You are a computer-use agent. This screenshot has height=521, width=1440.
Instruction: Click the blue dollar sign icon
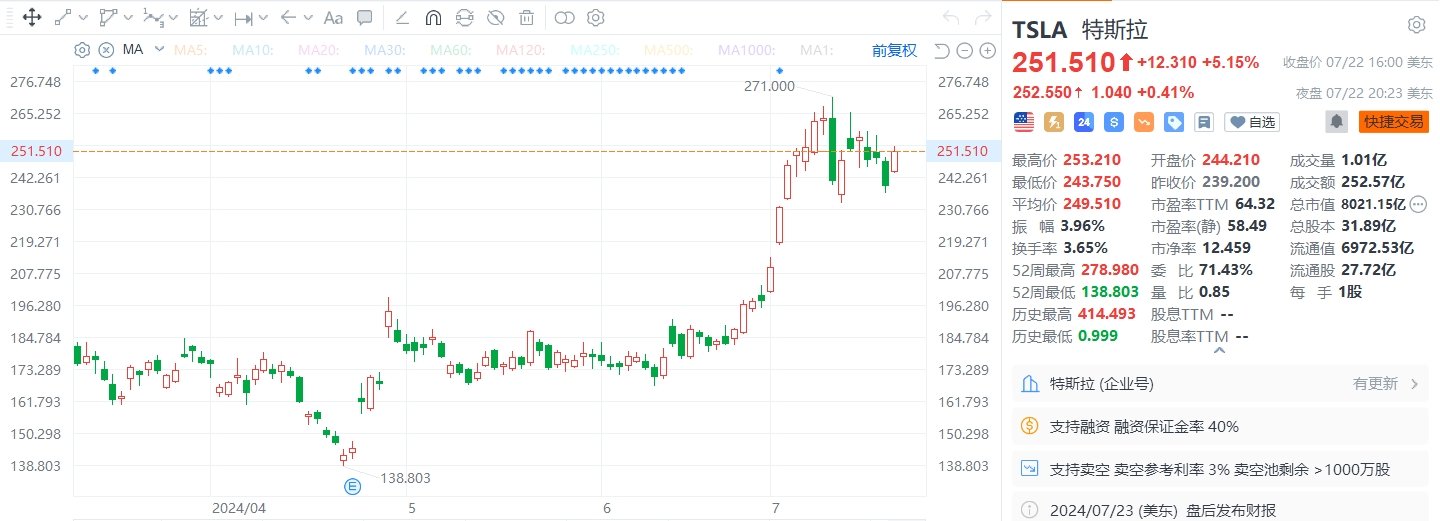1114,122
